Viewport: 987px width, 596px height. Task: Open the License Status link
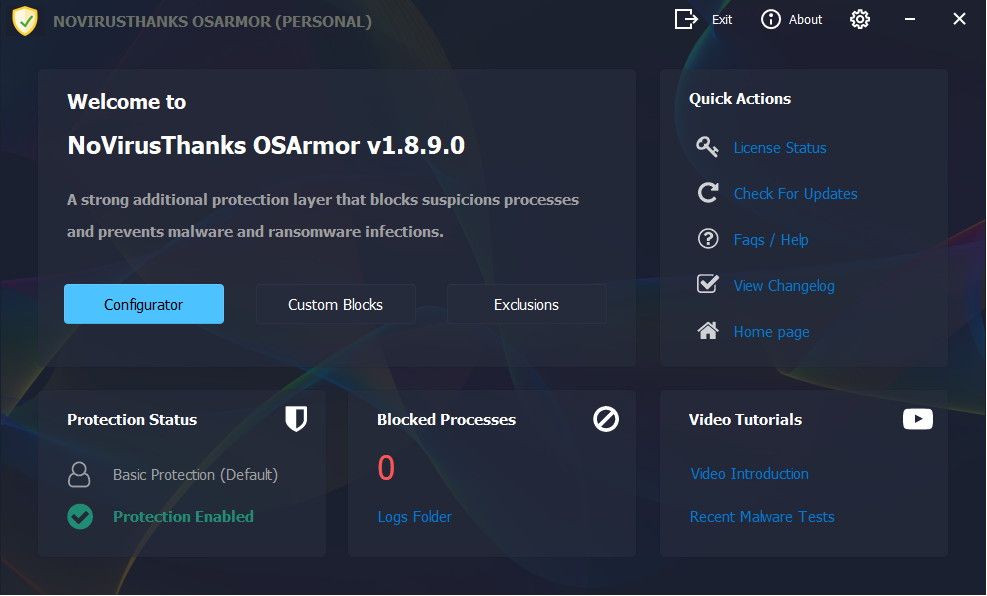click(780, 148)
